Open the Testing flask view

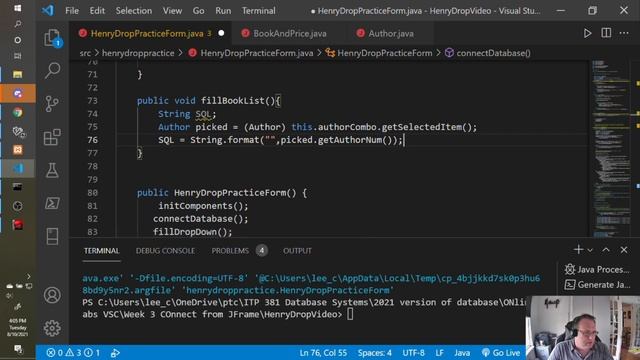coord(52,170)
